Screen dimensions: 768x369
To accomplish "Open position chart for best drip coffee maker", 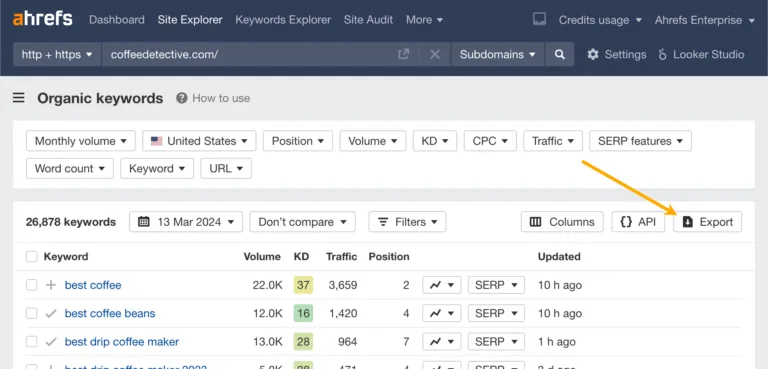I will click(442, 342).
